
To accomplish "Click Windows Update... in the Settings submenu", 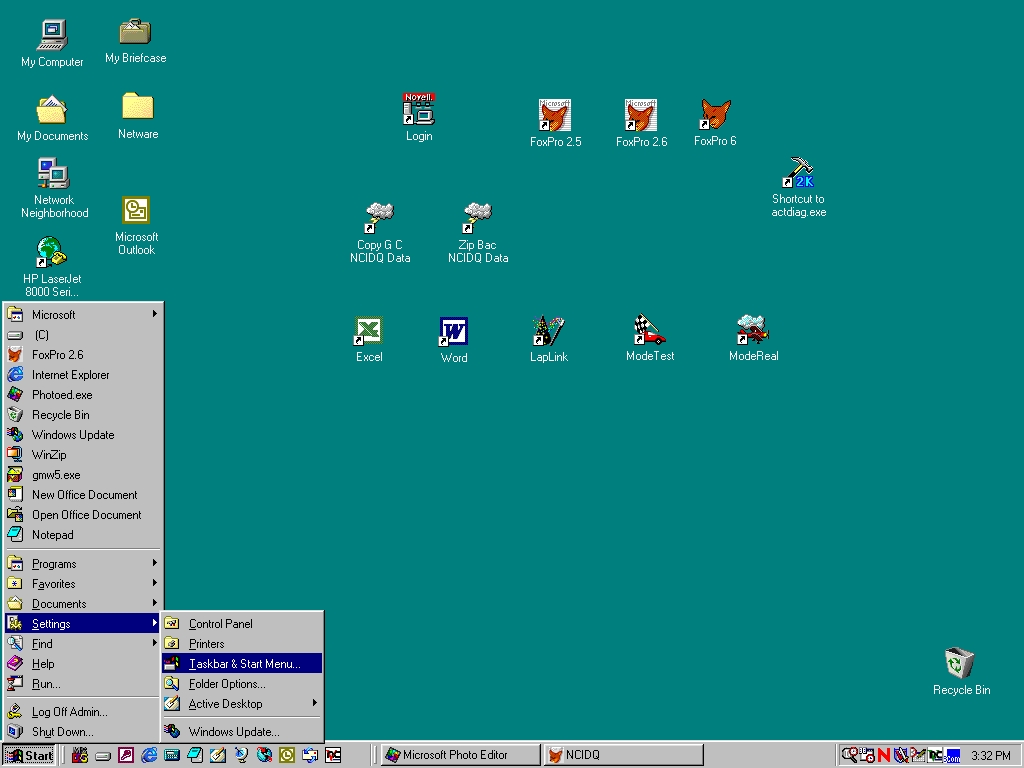I will tap(242, 731).
